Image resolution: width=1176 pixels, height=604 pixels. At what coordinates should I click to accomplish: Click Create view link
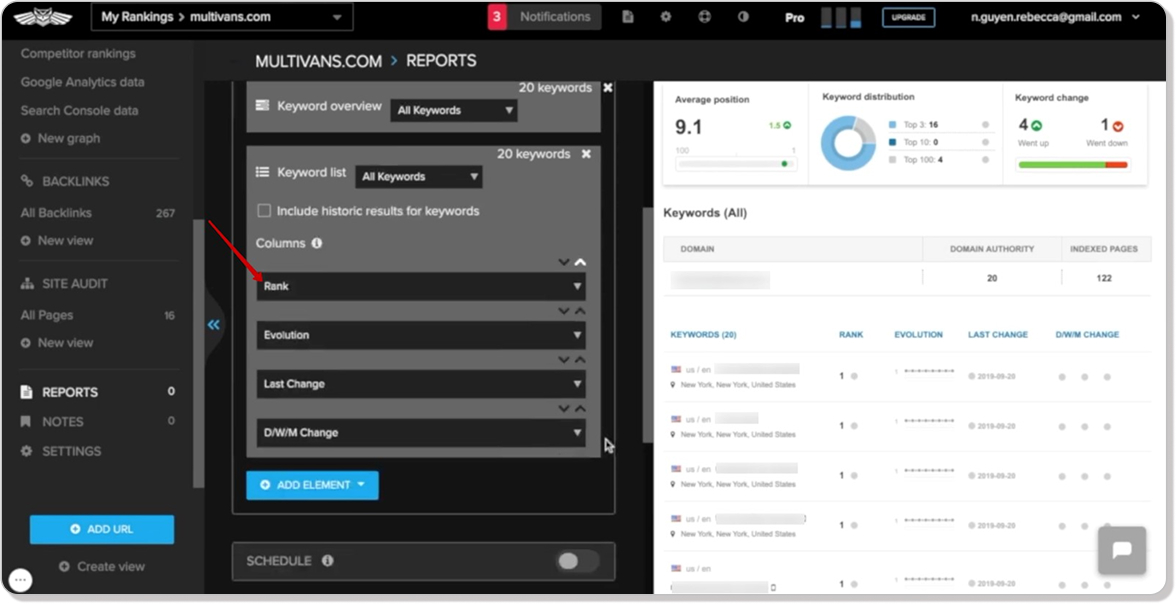(102, 566)
